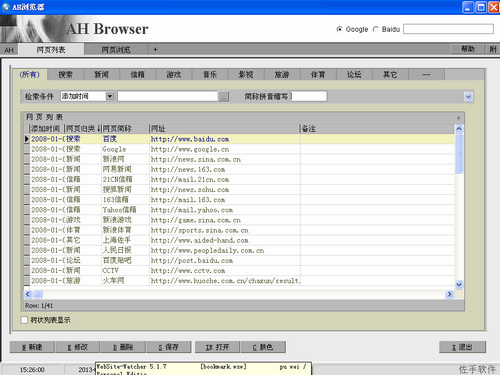Sort by the 网页简称 column header
500x375 pixels.
[x=125, y=129]
